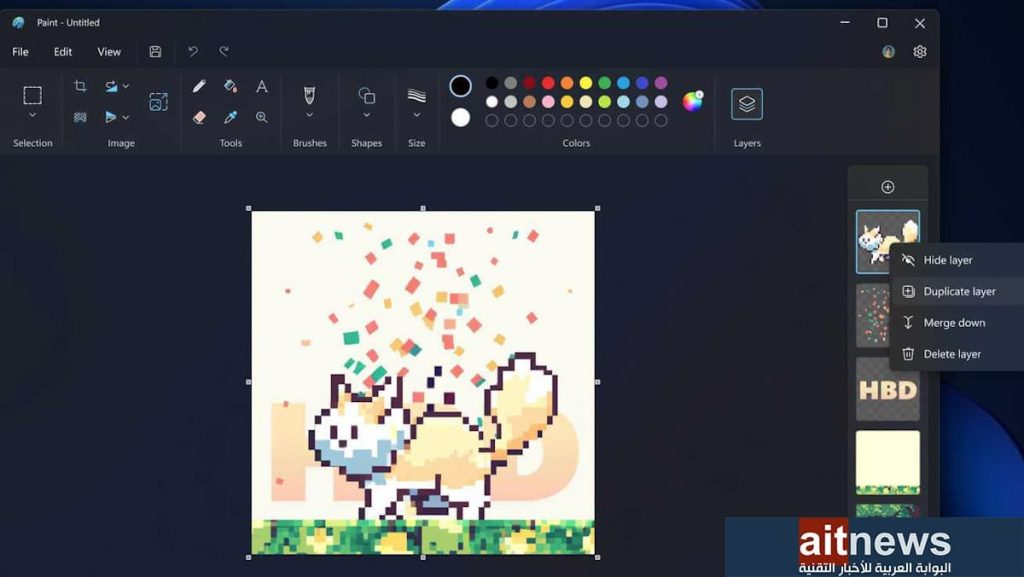The image size is (1024, 577).
Task: Select secondary color white circle
Action: (460, 117)
